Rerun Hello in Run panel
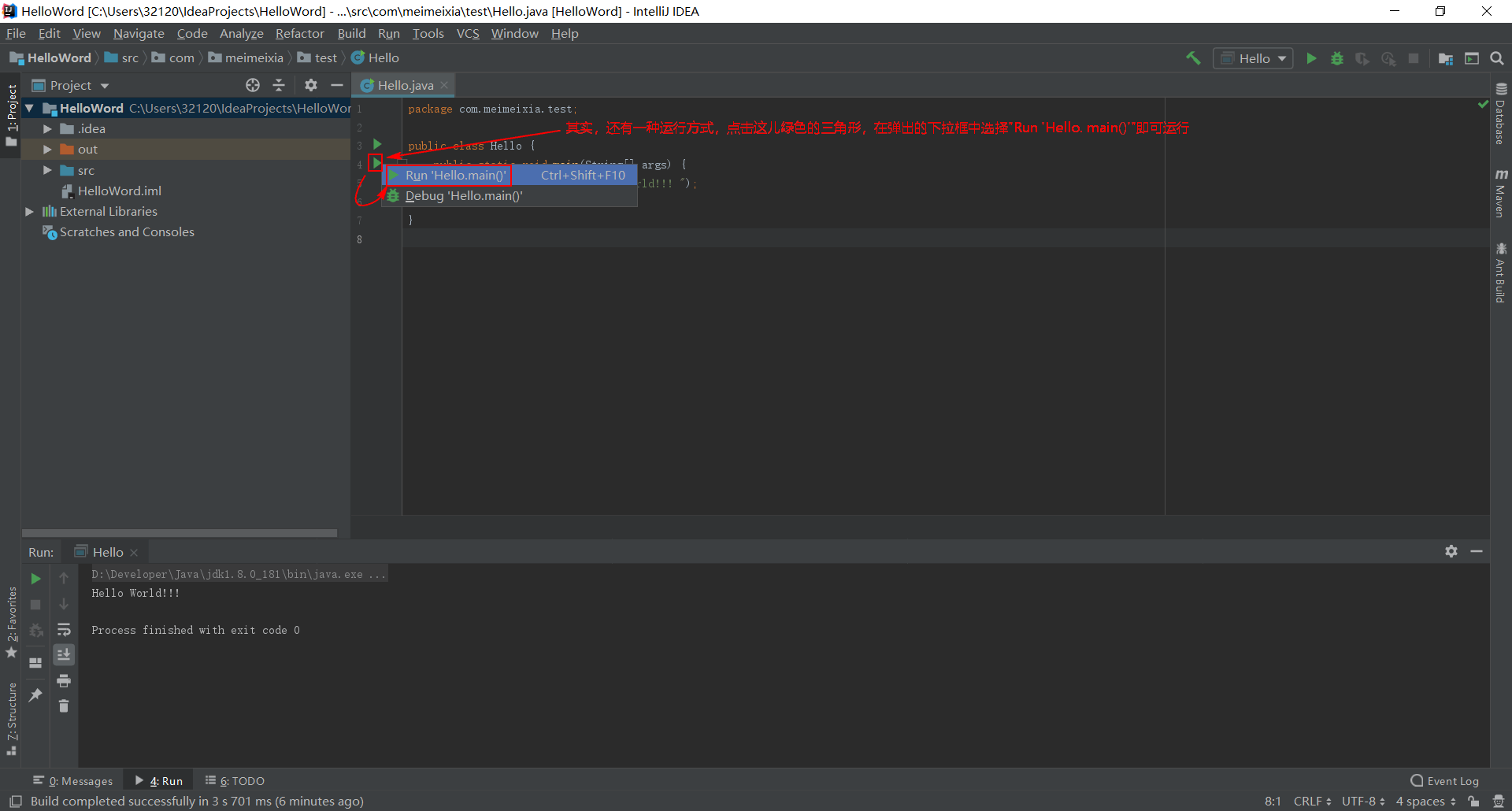This screenshot has height=811, width=1512. [x=35, y=579]
